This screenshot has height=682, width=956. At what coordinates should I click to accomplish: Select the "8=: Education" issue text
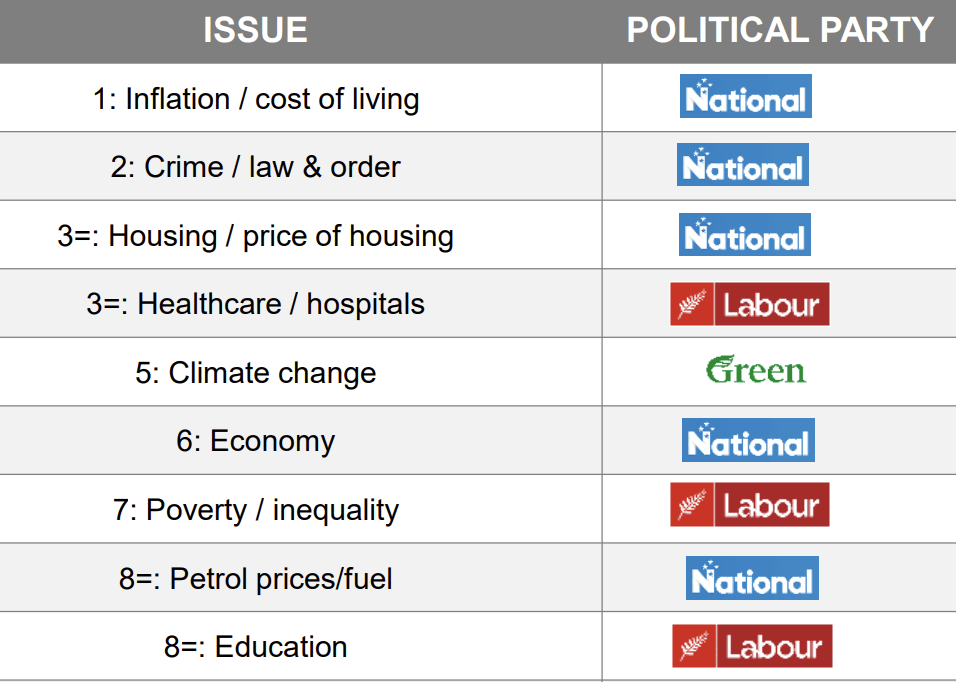click(256, 647)
